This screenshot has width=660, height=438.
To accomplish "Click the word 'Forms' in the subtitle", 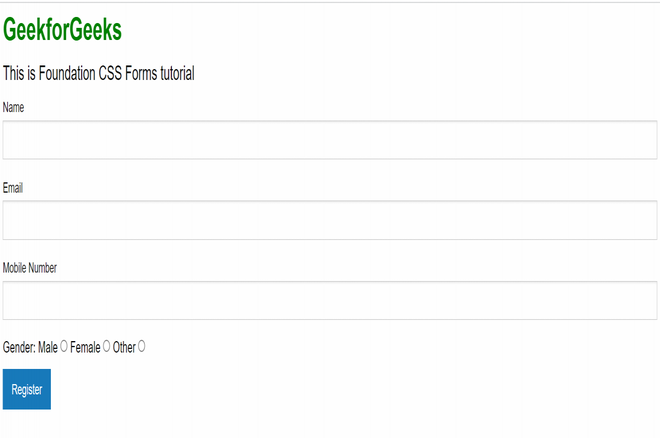I will pos(141,73).
